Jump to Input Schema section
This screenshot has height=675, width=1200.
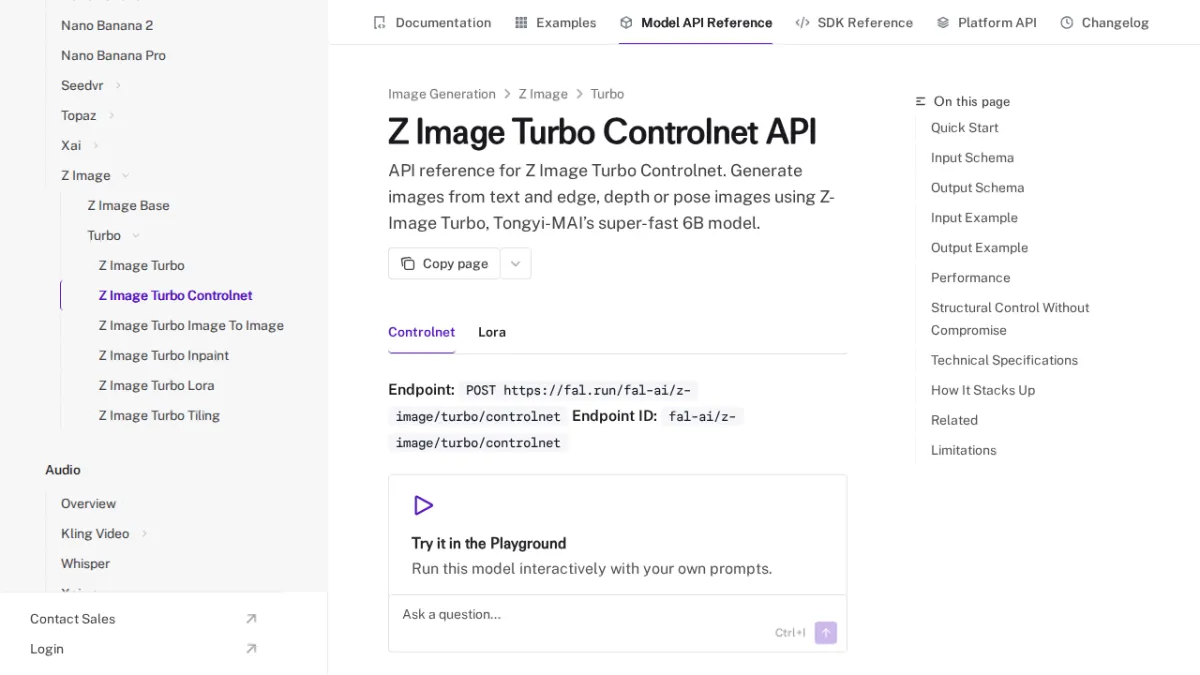[x=972, y=158]
